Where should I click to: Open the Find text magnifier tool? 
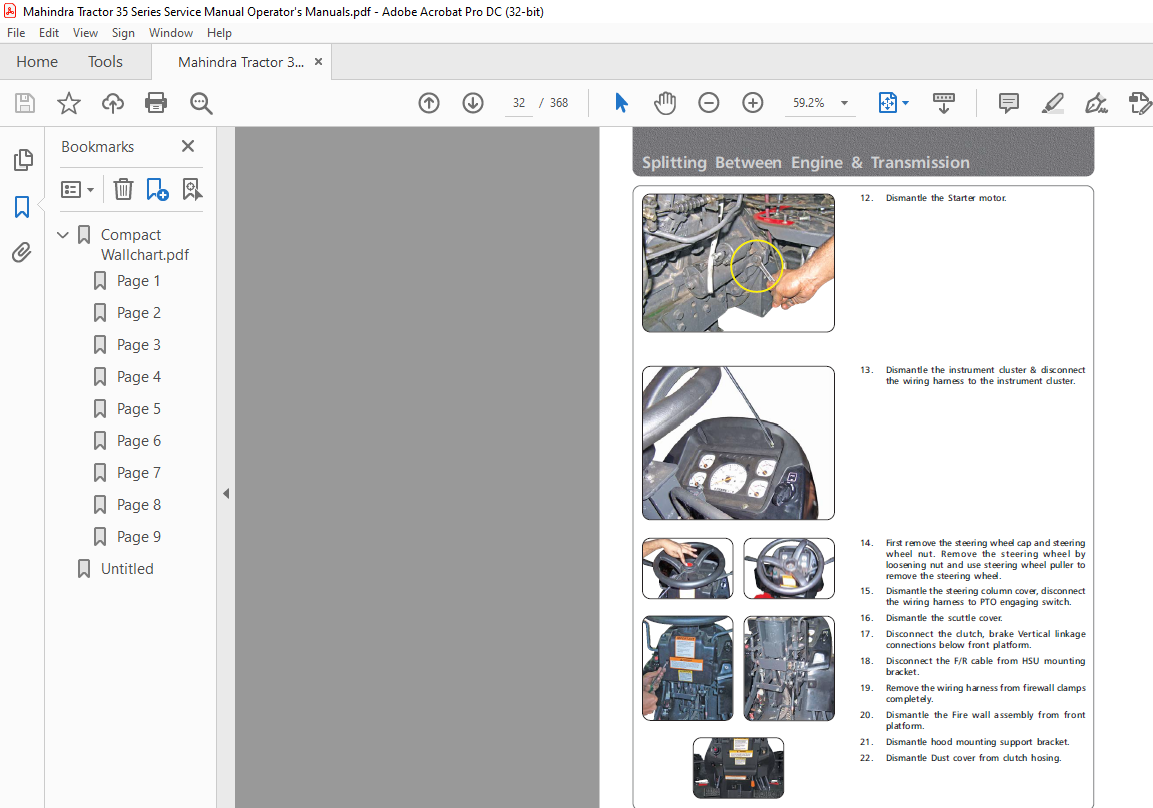pos(201,103)
